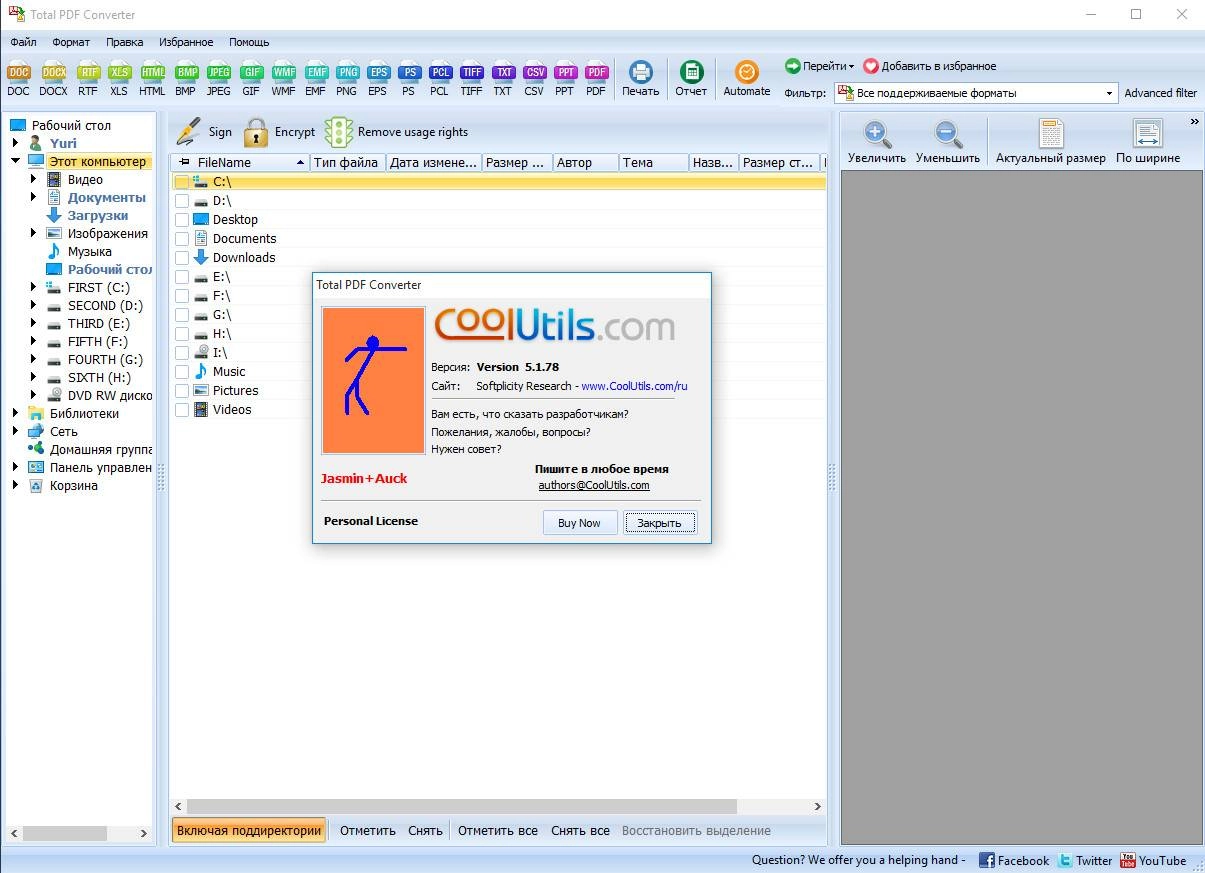Screen dimensions: 1205x873
Task: Click Отметить все button
Action: point(498,830)
